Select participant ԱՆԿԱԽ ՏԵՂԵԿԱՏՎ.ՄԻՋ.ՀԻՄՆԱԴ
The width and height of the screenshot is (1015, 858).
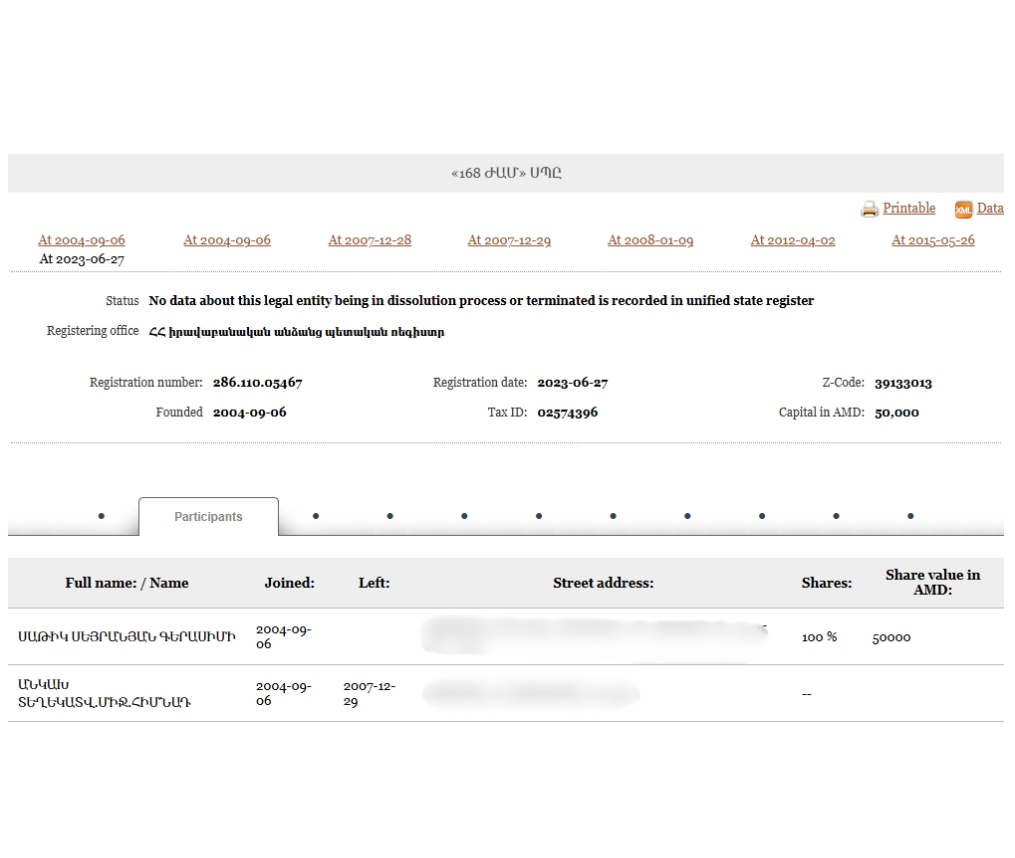coord(105,694)
